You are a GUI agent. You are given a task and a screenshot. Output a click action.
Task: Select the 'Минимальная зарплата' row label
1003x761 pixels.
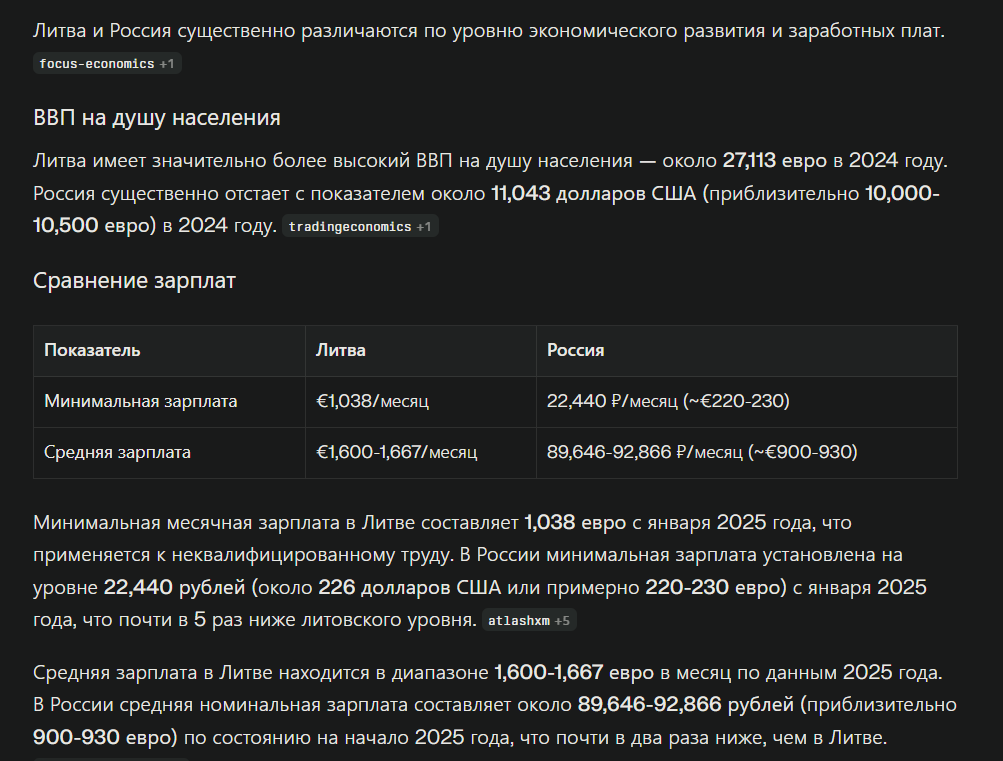click(x=141, y=402)
